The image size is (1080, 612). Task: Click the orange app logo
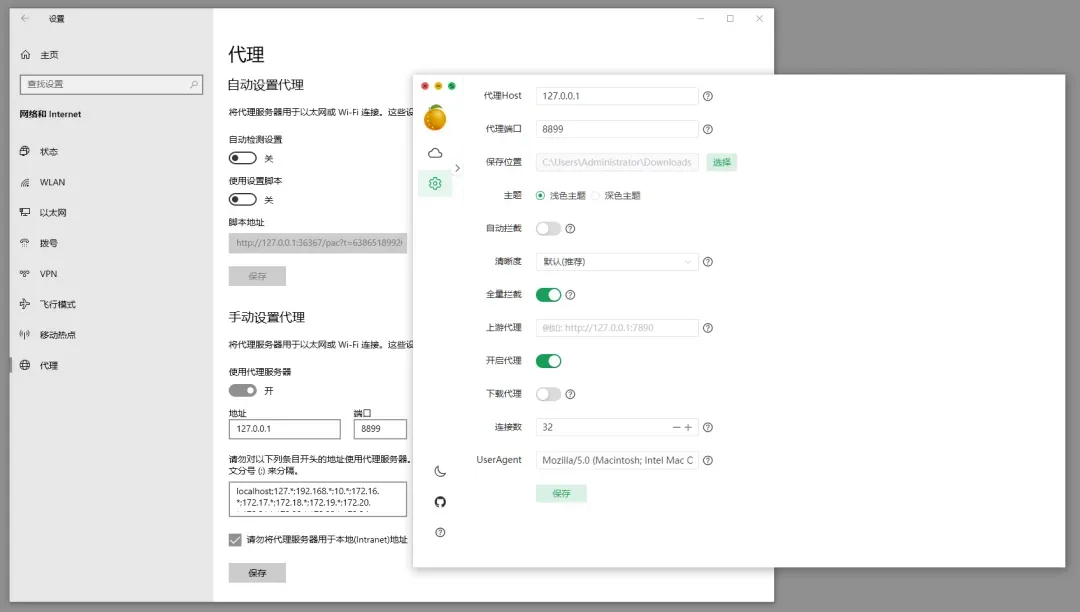(x=435, y=118)
